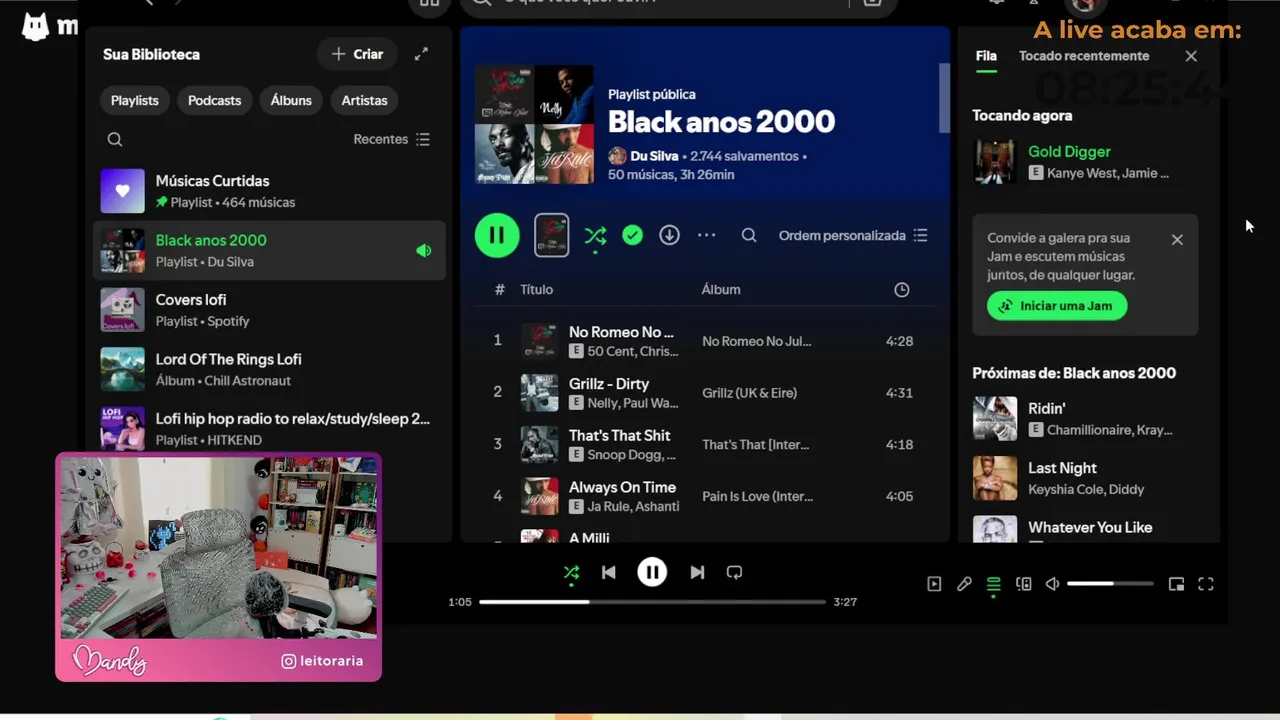The height and width of the screenshot is (720, 1280).
Task: Expand Sua Biblioteca with the arrows icon
Action: pos(421,54)
